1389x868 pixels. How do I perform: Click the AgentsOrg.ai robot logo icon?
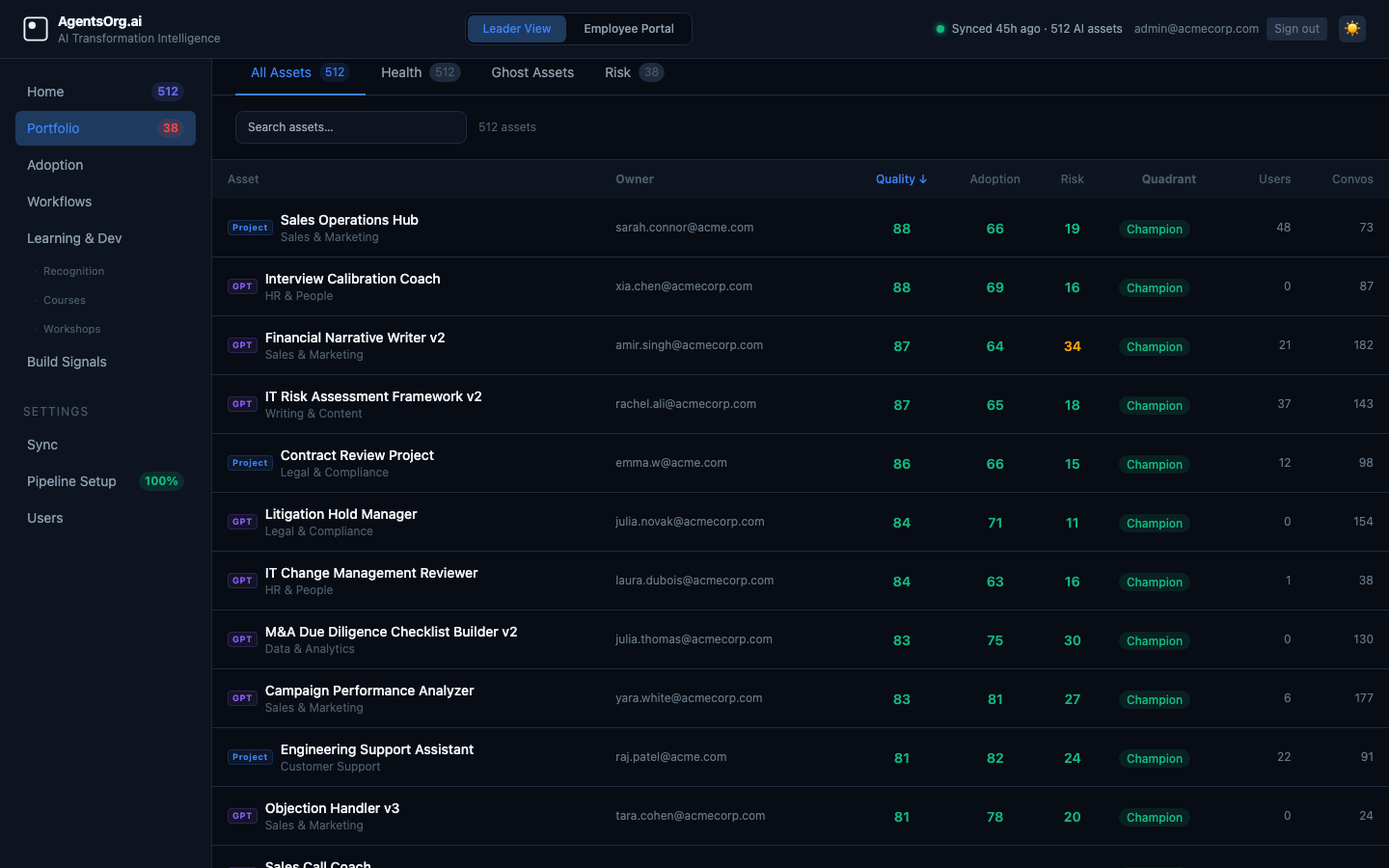(x=36, y=29)
